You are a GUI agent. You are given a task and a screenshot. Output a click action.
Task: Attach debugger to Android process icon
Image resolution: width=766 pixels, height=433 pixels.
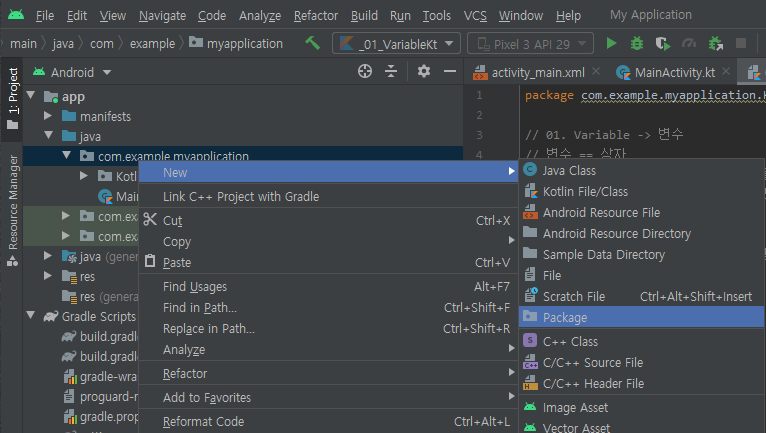[715, 43]
